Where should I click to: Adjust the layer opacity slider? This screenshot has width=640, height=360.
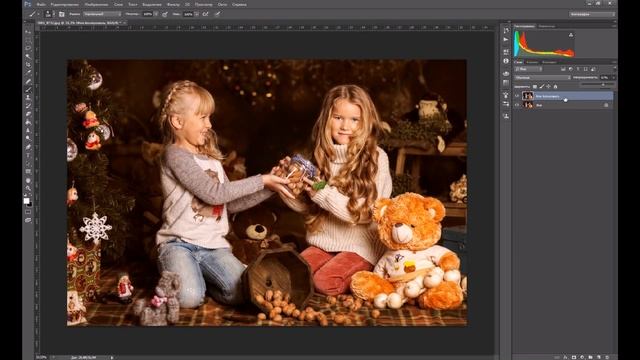[603, 84]
